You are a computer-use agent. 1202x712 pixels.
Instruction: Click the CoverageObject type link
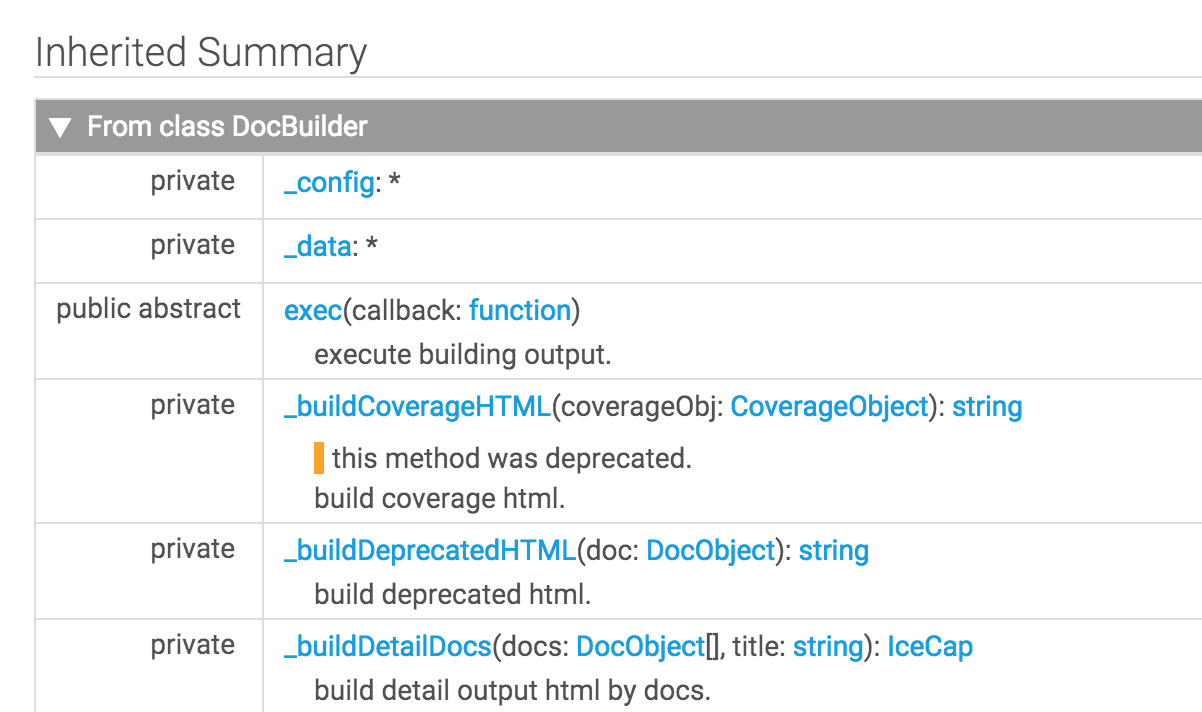(x=830, y=407)
